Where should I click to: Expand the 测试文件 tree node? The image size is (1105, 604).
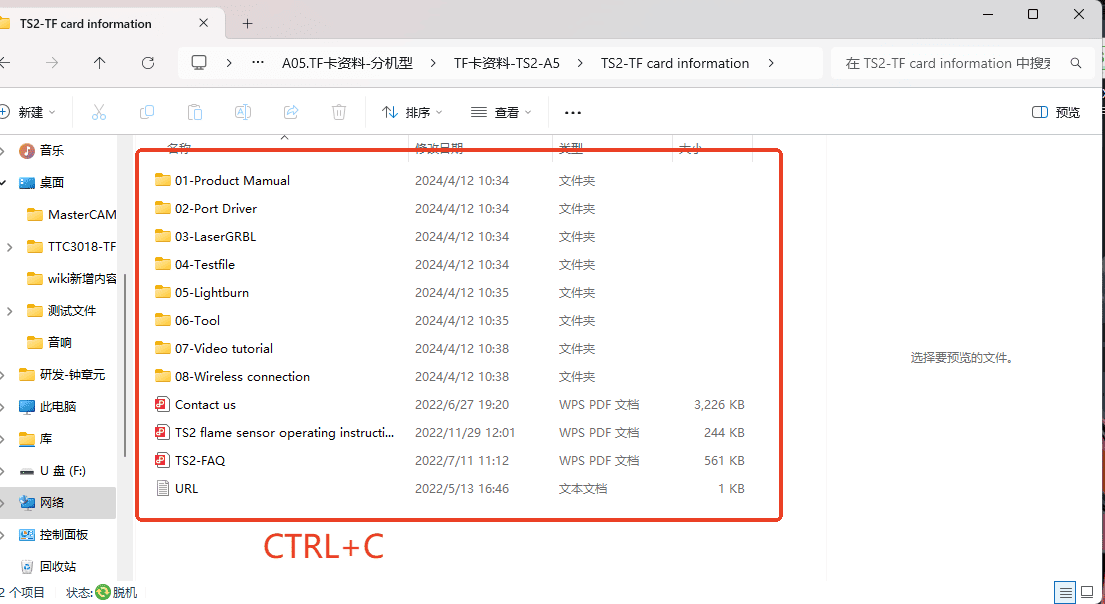pos(9,311)
